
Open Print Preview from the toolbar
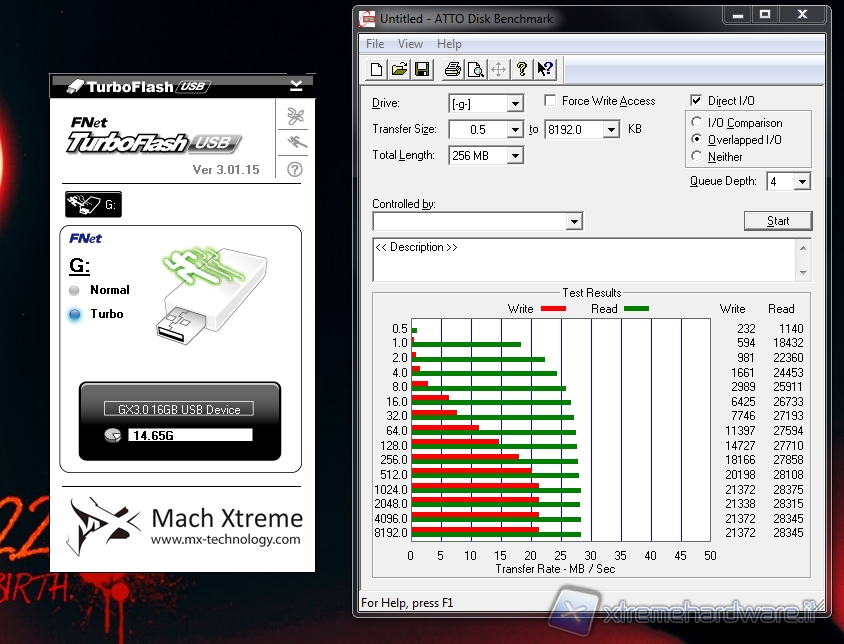point(475,69)
